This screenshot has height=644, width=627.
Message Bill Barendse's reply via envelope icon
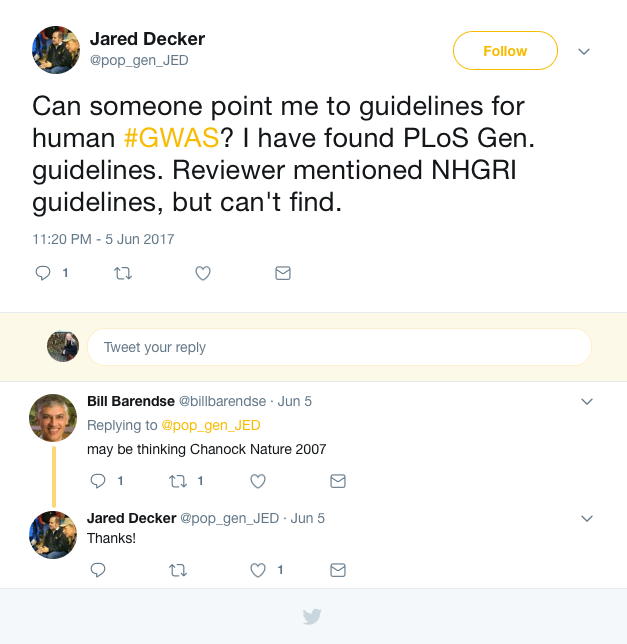click(338, 481)
